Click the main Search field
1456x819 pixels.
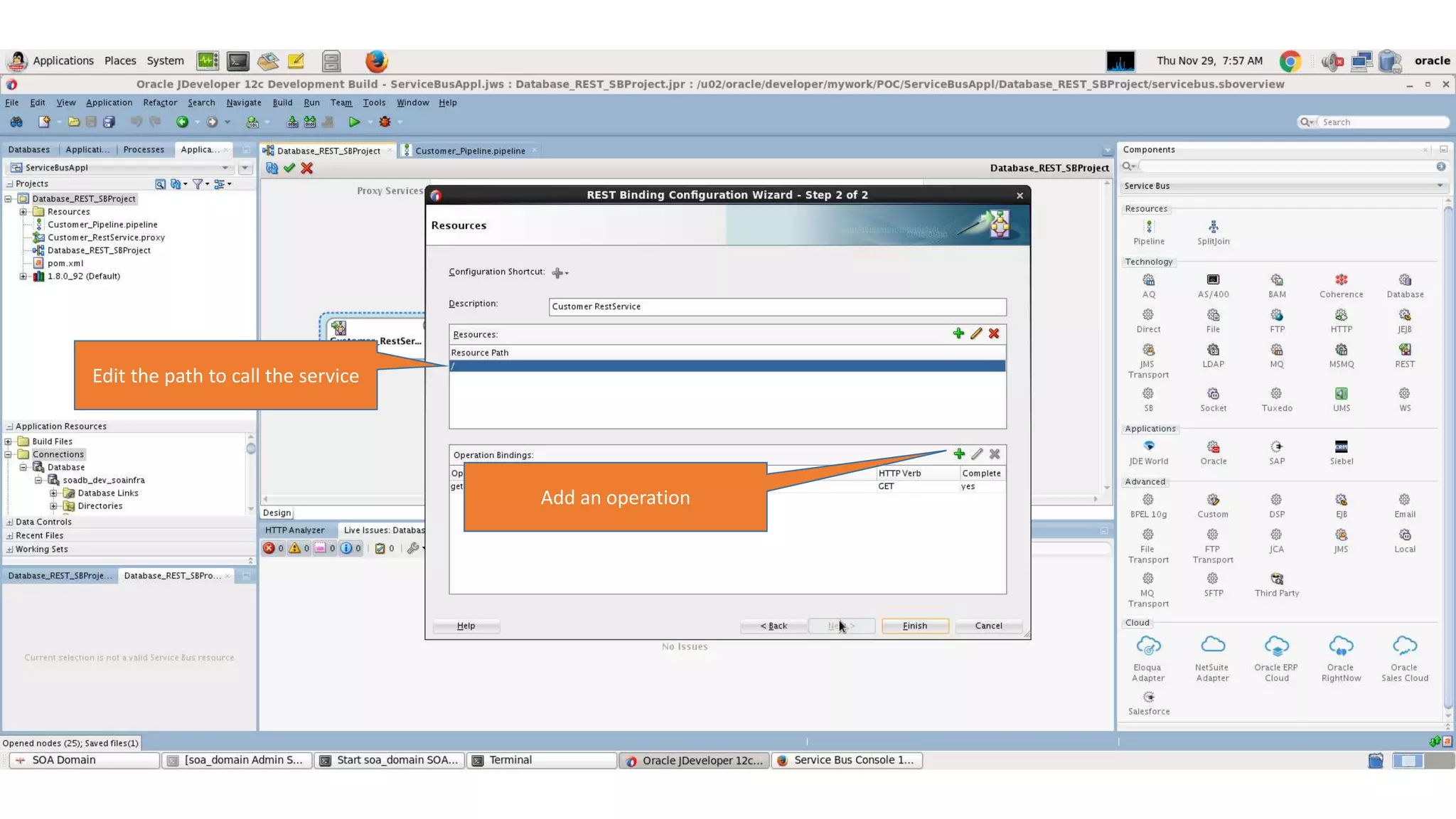(1382, 122)
